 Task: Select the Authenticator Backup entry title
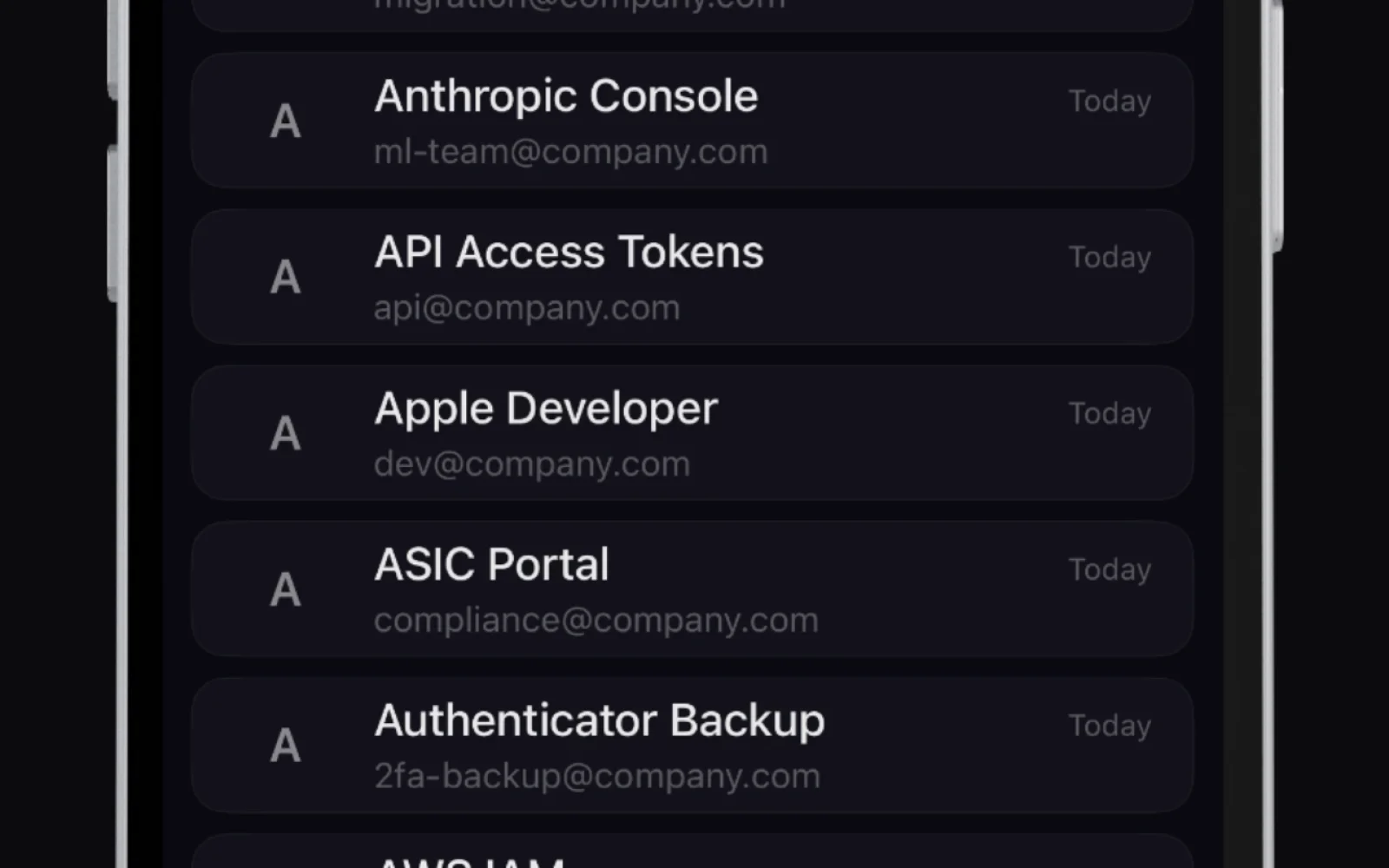tap(599, 721)
